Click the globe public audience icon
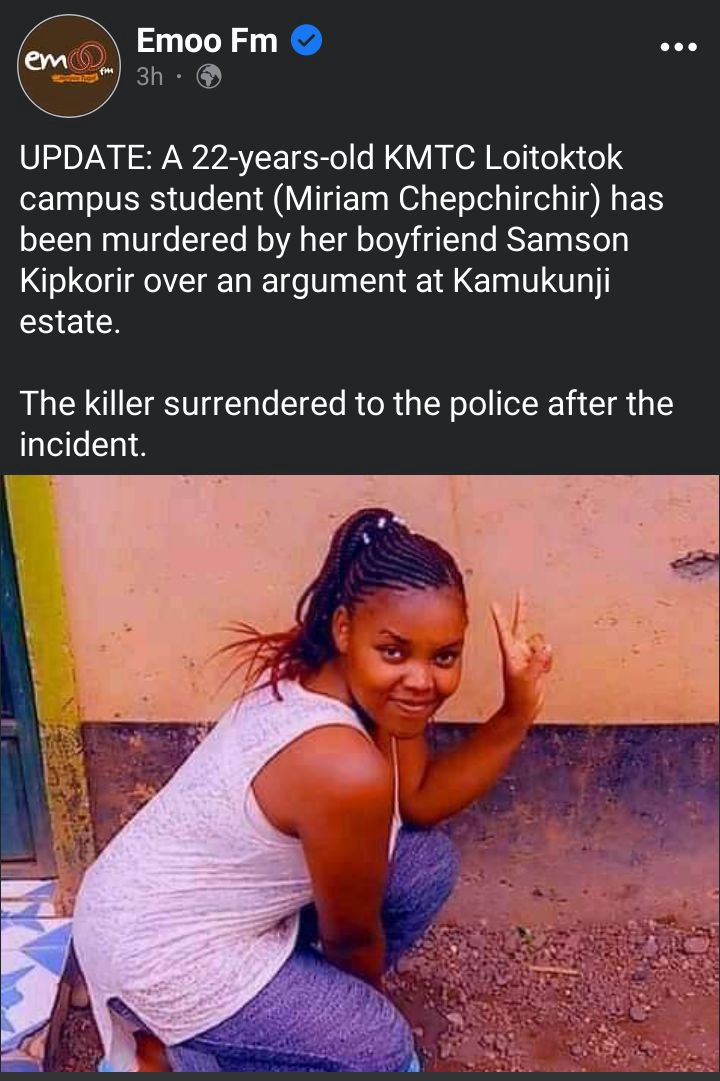The height and width of the screenshot is (1081, 720). 209,77
